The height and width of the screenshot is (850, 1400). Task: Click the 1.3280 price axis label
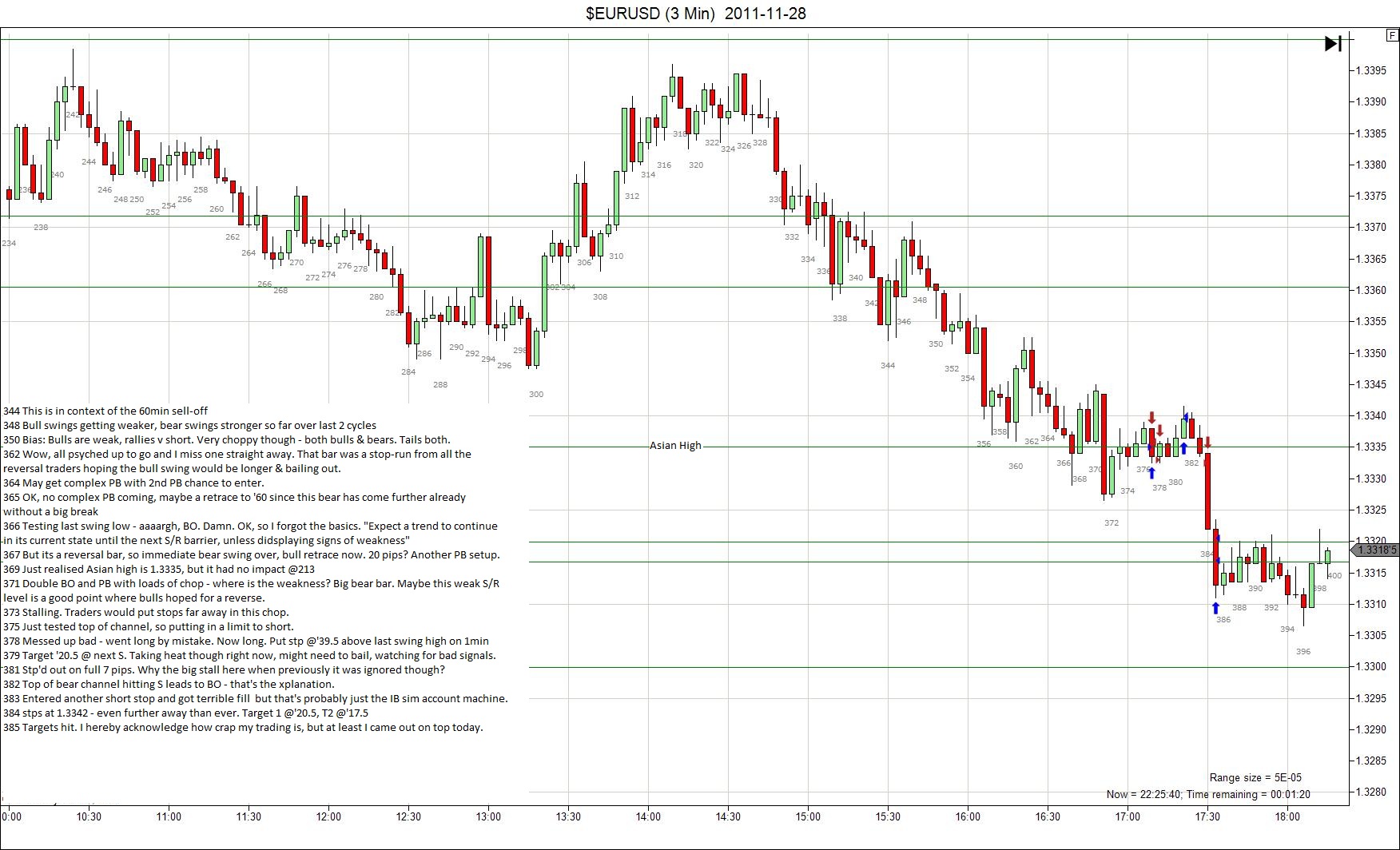pyautogui.click(x=1371, y=792)
